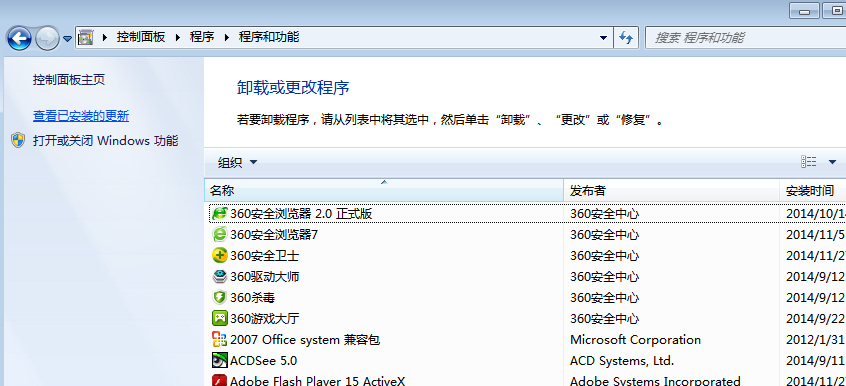Screen dimensions: 846x386
Task: Minimize the Programs and Features window
Action: click(805, 11)
